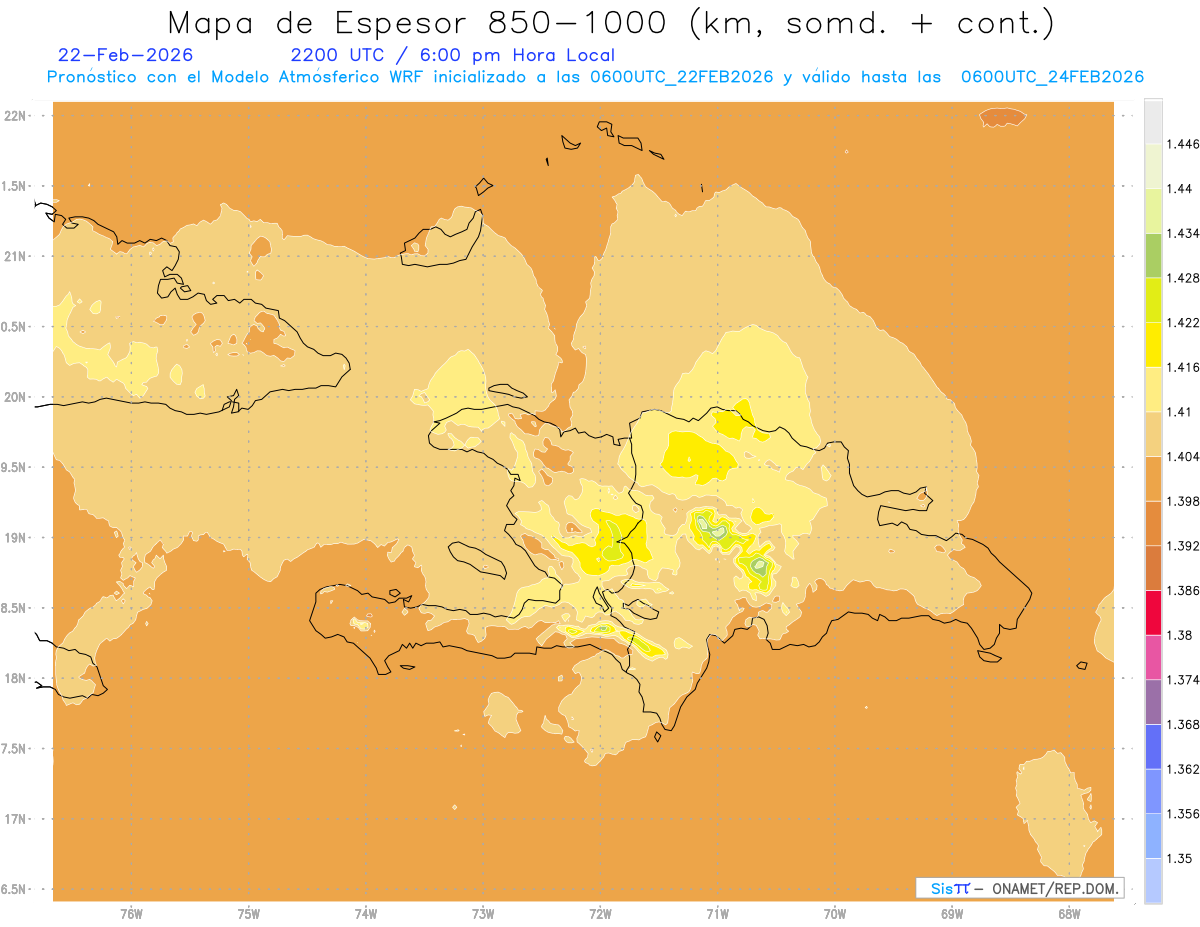1200x927 pixels.
Task: Select the colorbar value '1.404'
Action: point(1182,456)
